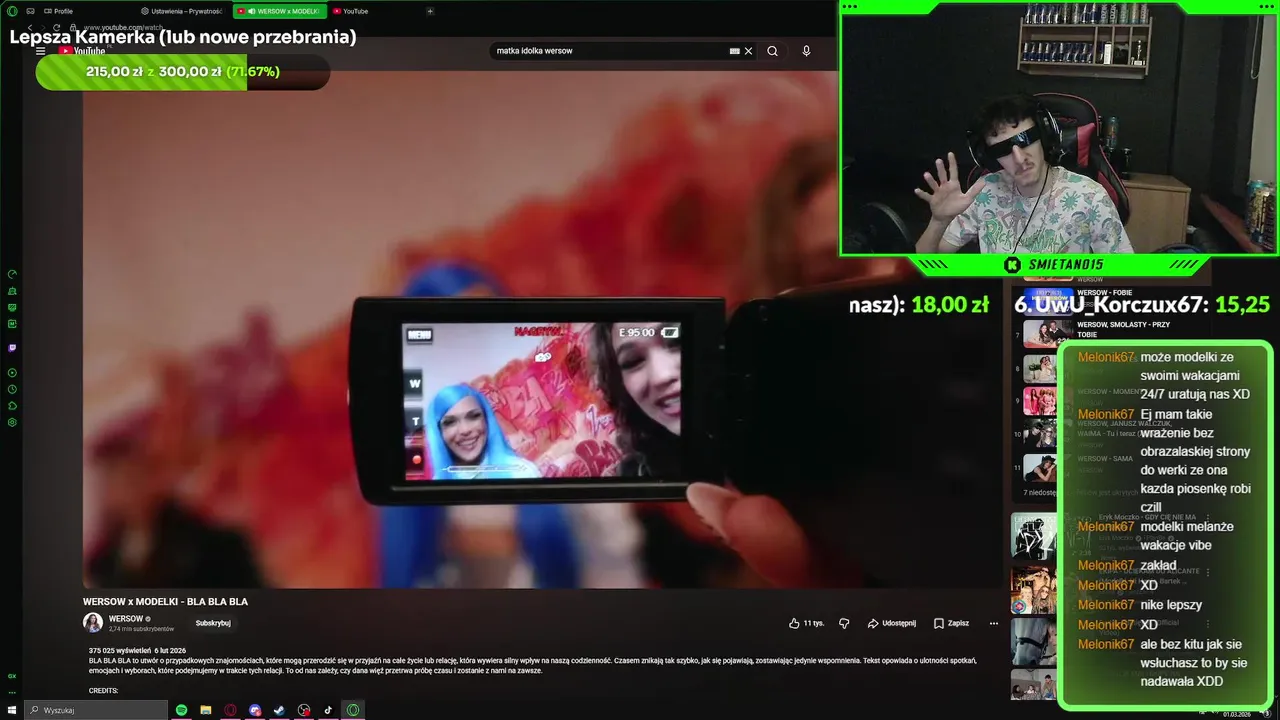Screen dimensions: 1280x720
Task: Open TikTok from the taskbar
Action: [x=328, y=710]
